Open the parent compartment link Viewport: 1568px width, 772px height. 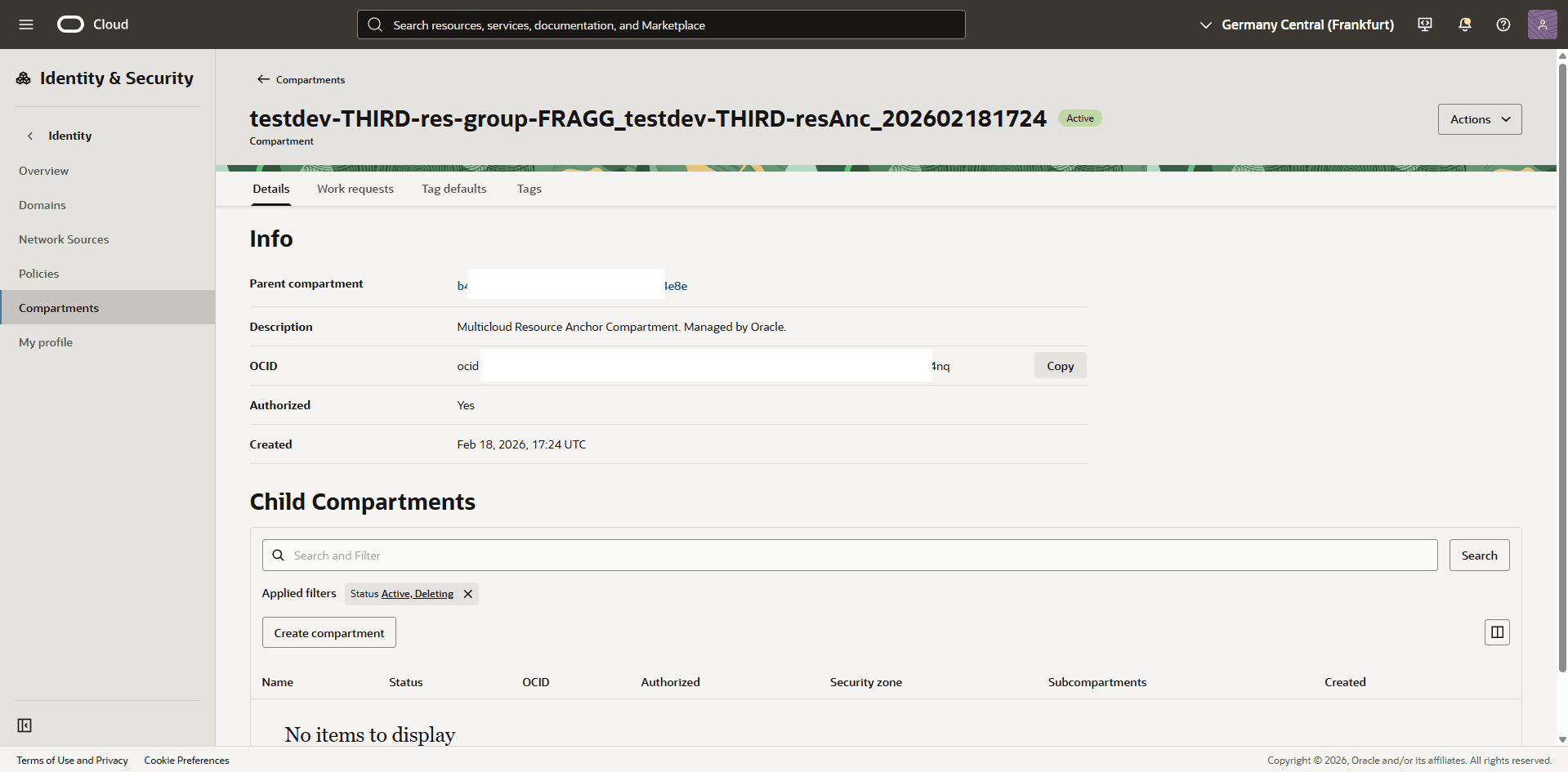point(572,285)
